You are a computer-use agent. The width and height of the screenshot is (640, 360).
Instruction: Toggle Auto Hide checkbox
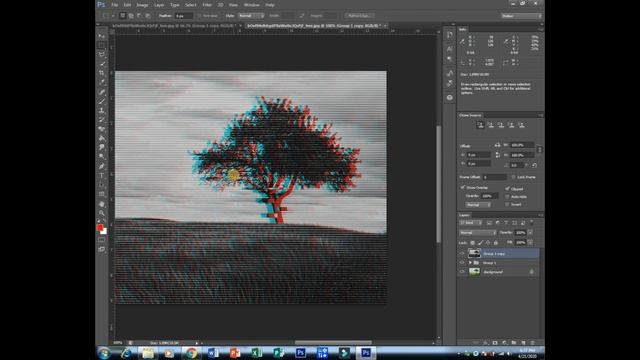[x=507, y=196]
